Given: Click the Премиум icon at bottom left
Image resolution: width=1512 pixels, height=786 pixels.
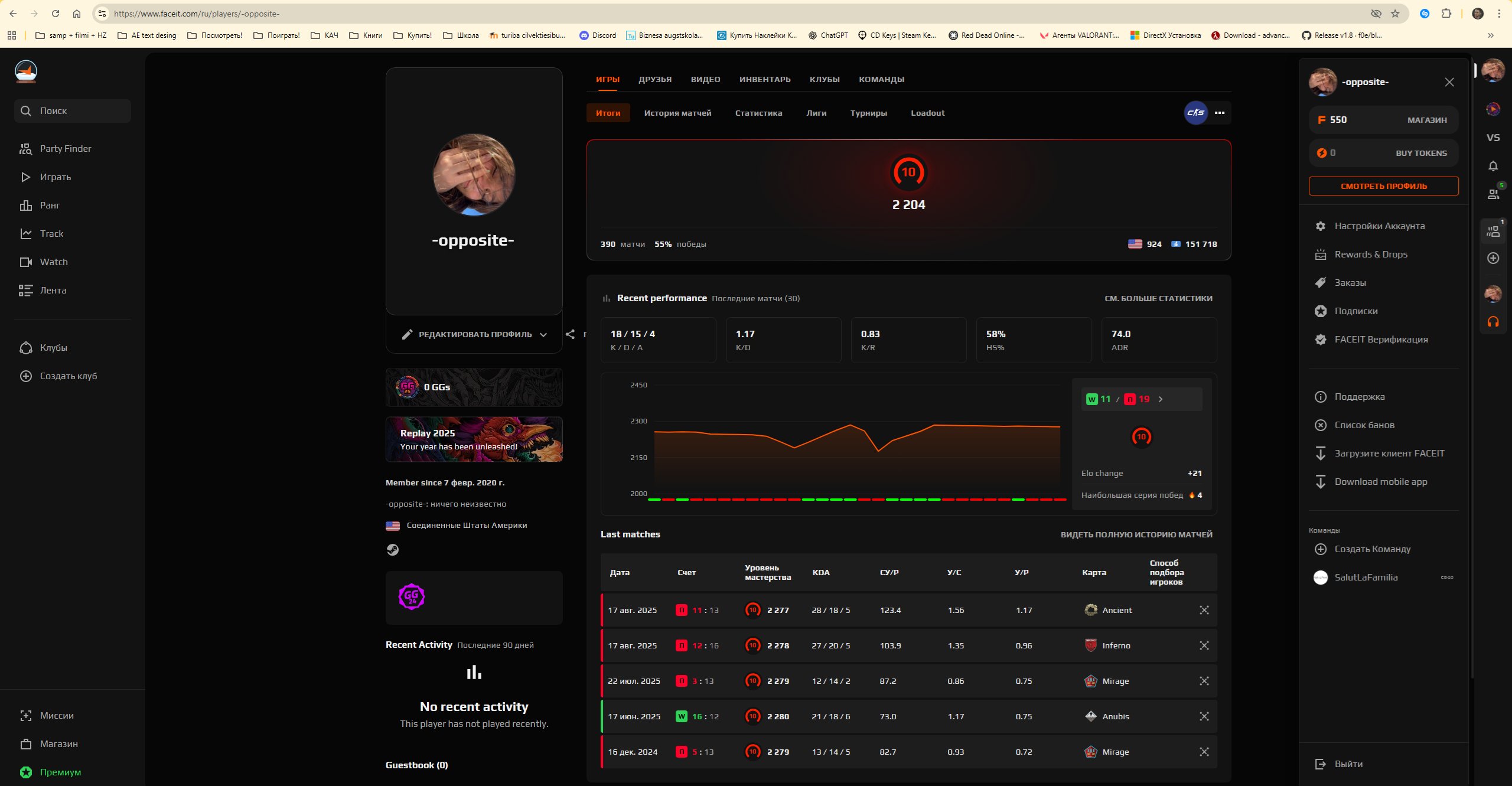Looking at the screenshot, I should coord(25,772).
